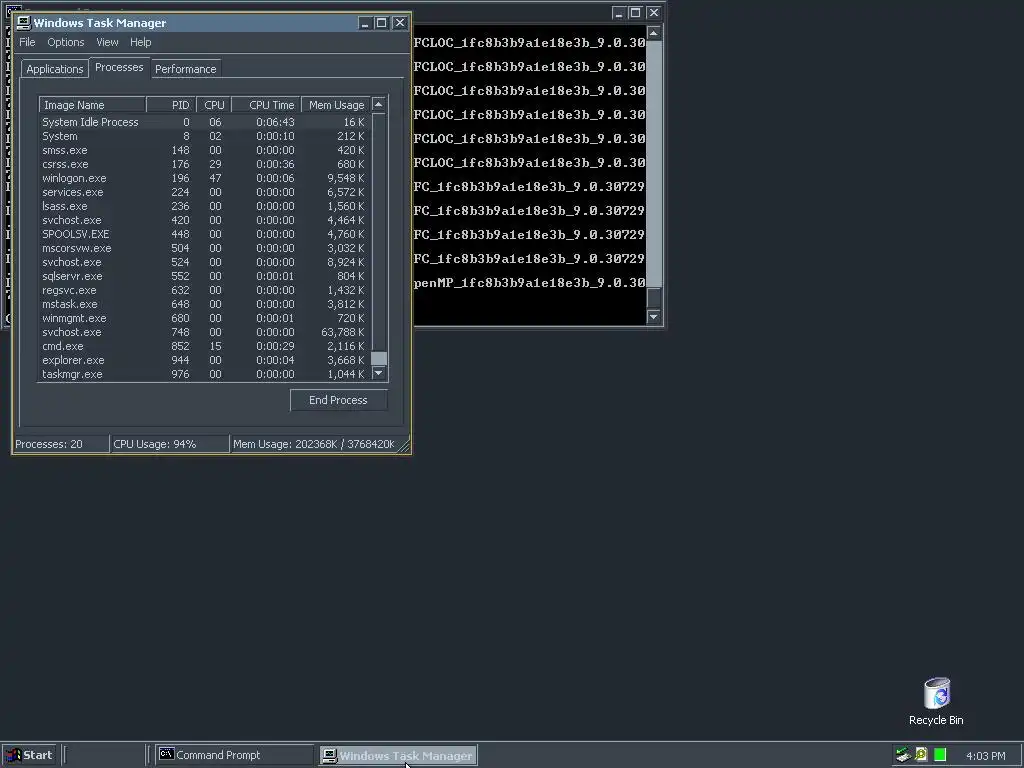Select the explorer.exe process

point(204,360)
